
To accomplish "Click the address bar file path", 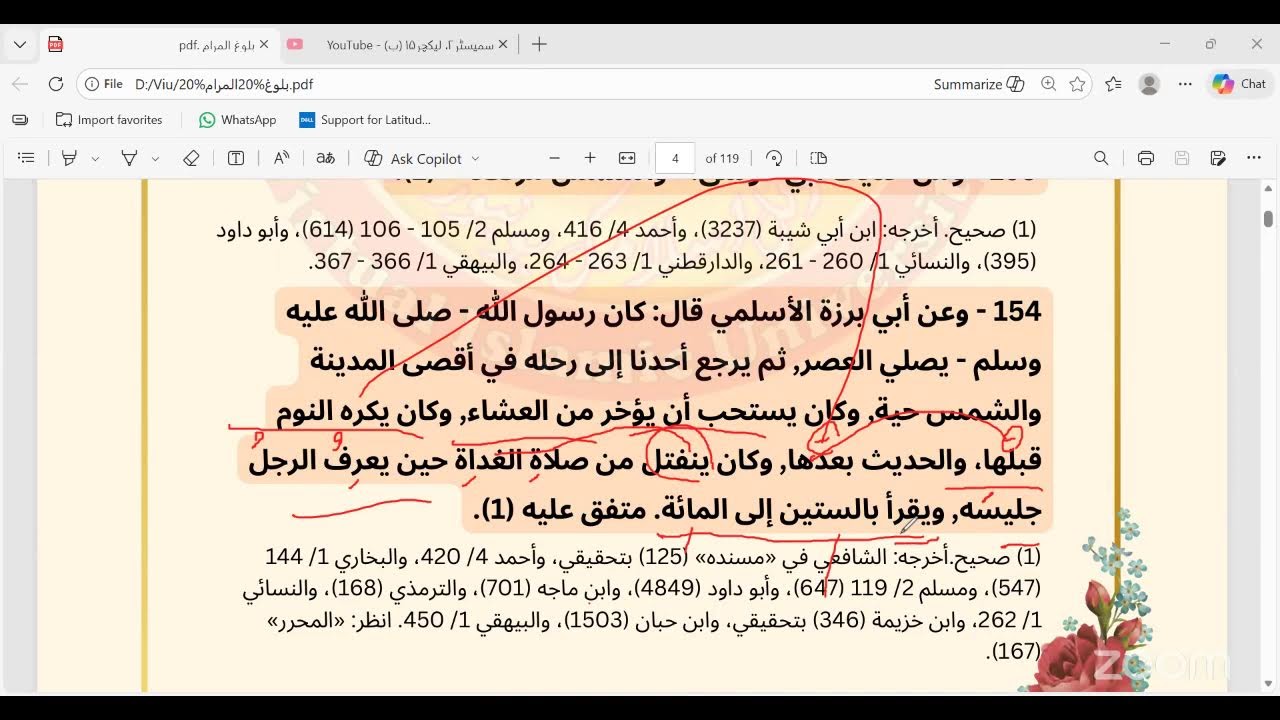I will [x=224, y=84].
